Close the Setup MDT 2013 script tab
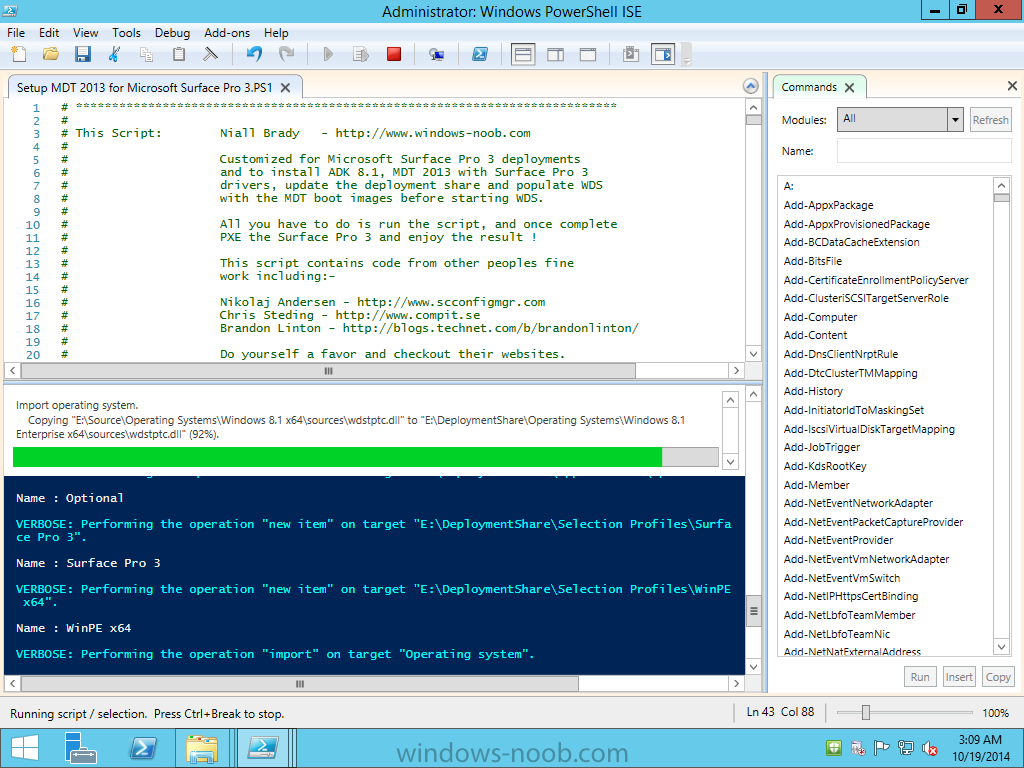This screenshot has height=768, width=1024. pyautogui.click(x=285, y=88)
